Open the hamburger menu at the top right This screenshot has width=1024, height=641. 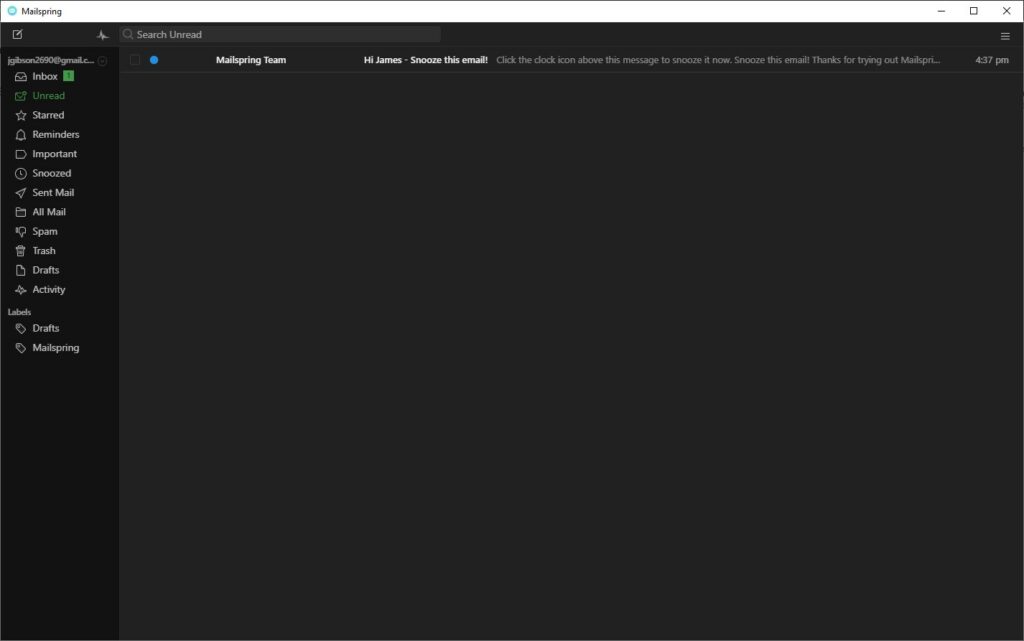pyautogui.click(x=1005, y=37)
